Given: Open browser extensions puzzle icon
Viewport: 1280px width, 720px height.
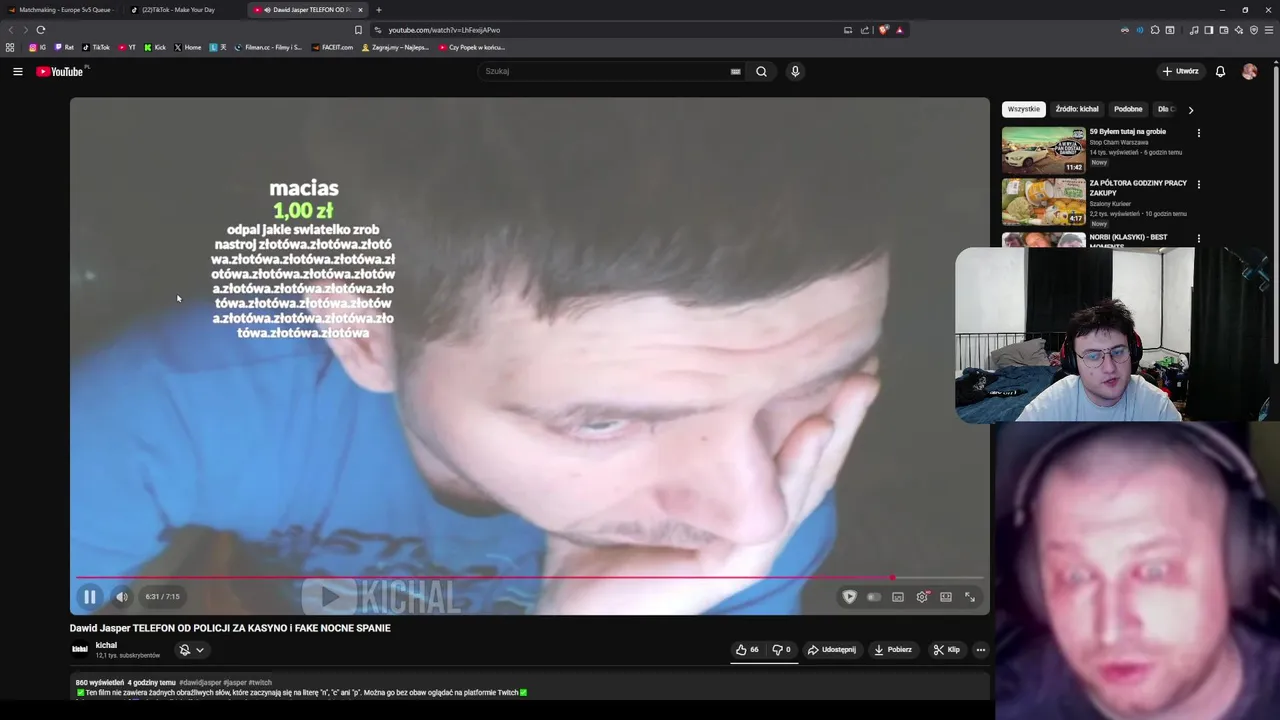Looking at the screenshot, I should click(1155, 30).
